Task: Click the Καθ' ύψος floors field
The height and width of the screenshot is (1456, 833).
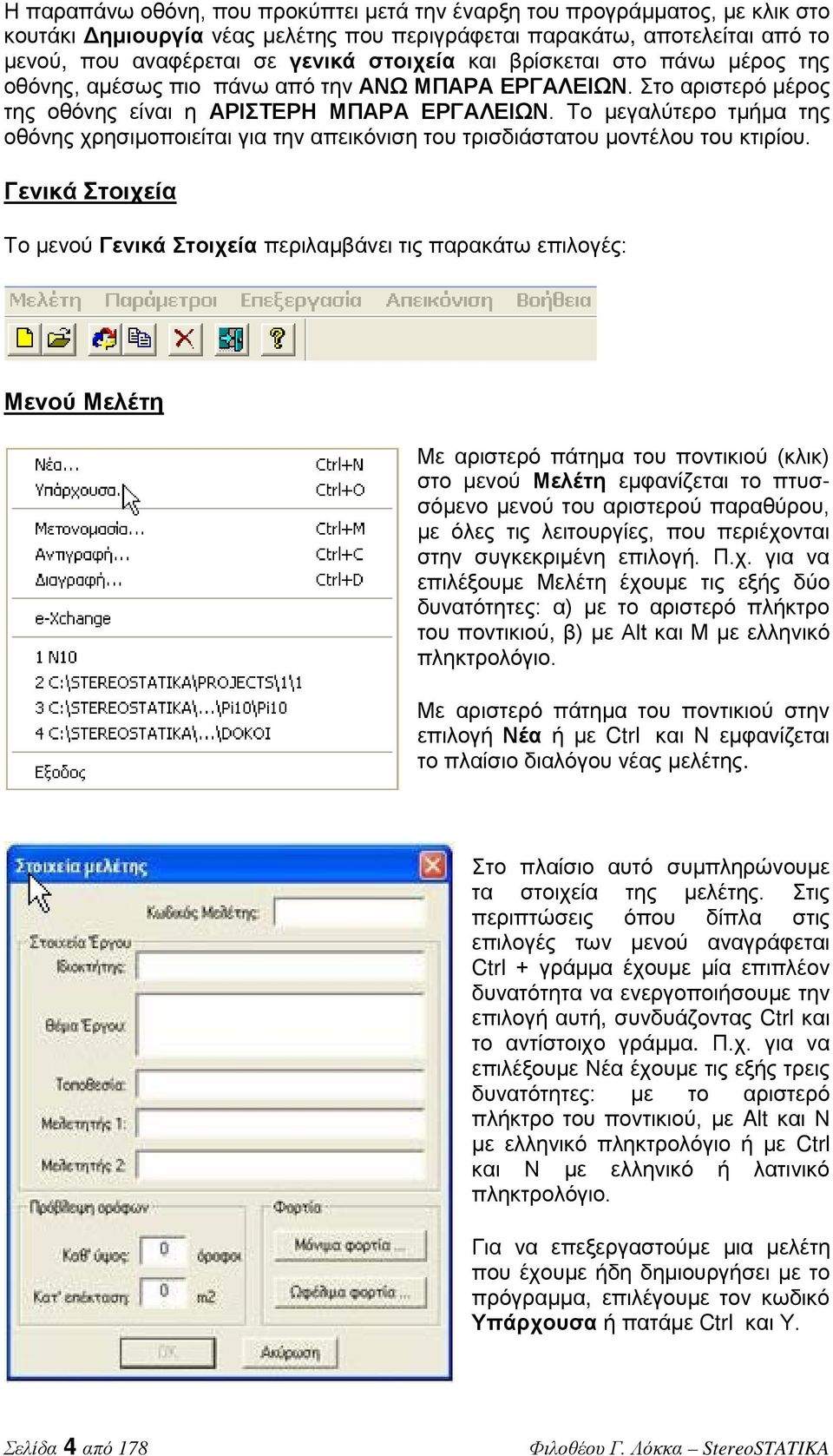Action: tap(164, 1250)
